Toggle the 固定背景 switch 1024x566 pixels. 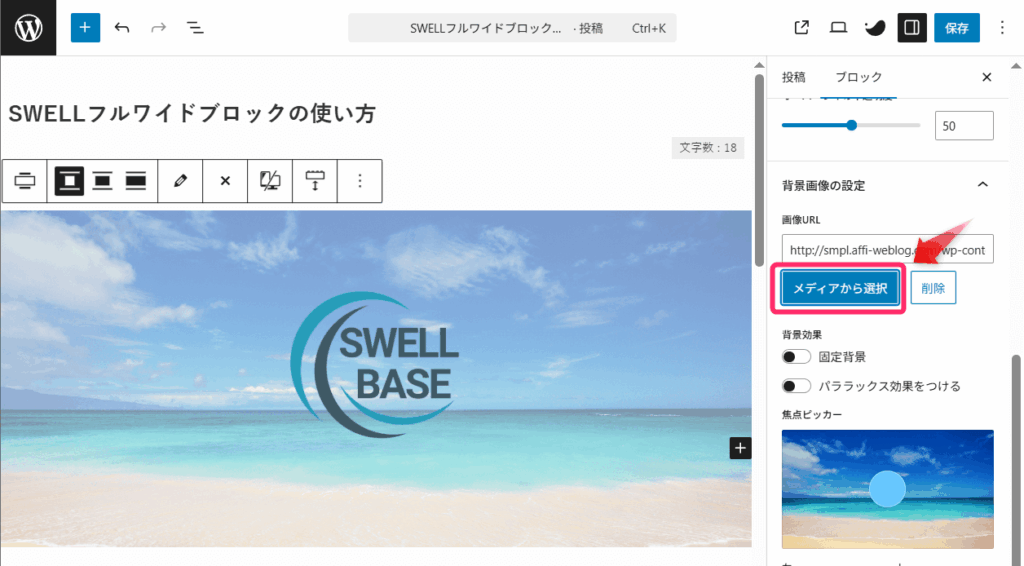[x=796, y=356]
